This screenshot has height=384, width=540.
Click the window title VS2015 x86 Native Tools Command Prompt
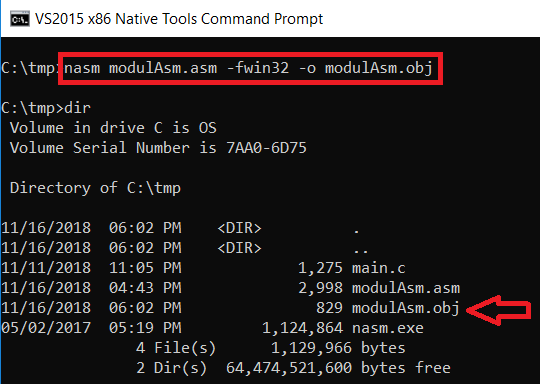pyautogui.click(x=179, y=19)
